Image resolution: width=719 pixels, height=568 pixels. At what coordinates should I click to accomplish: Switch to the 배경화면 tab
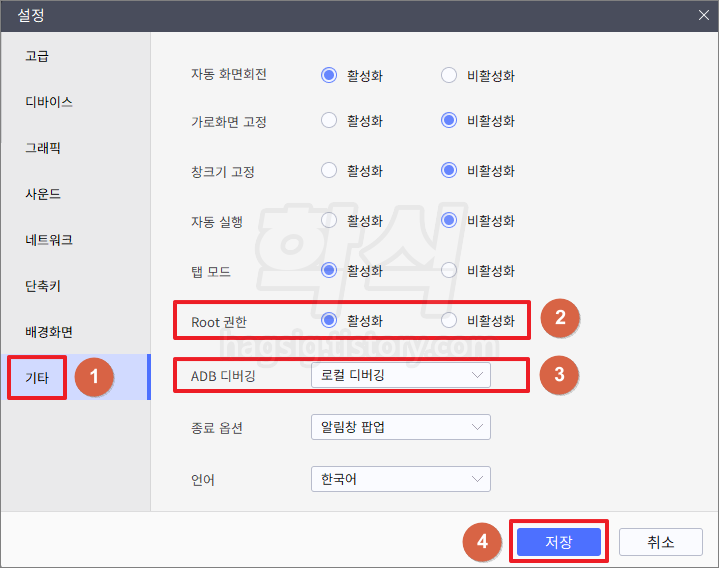[49, 331]
